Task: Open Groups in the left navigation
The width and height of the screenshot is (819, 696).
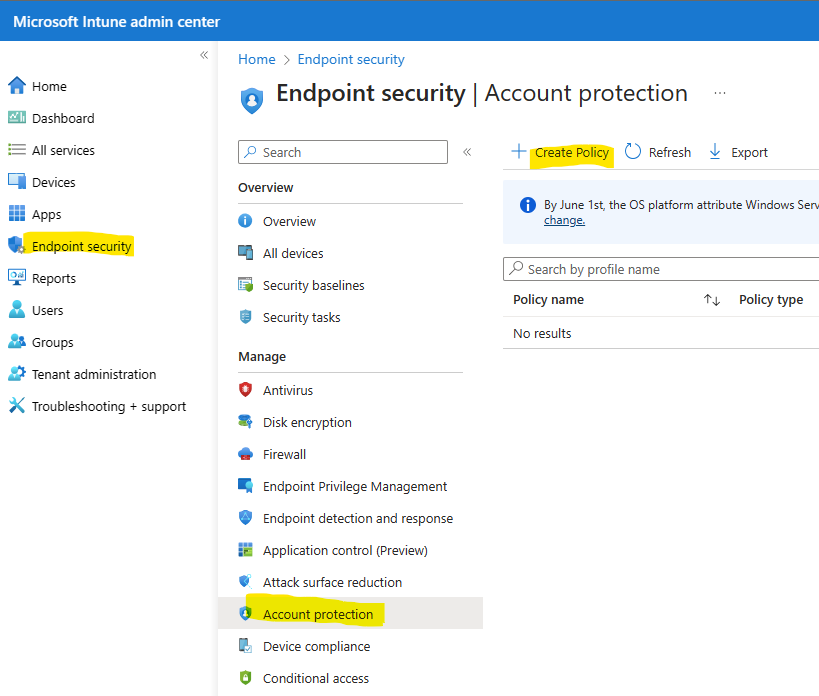Action: point(53,343)
